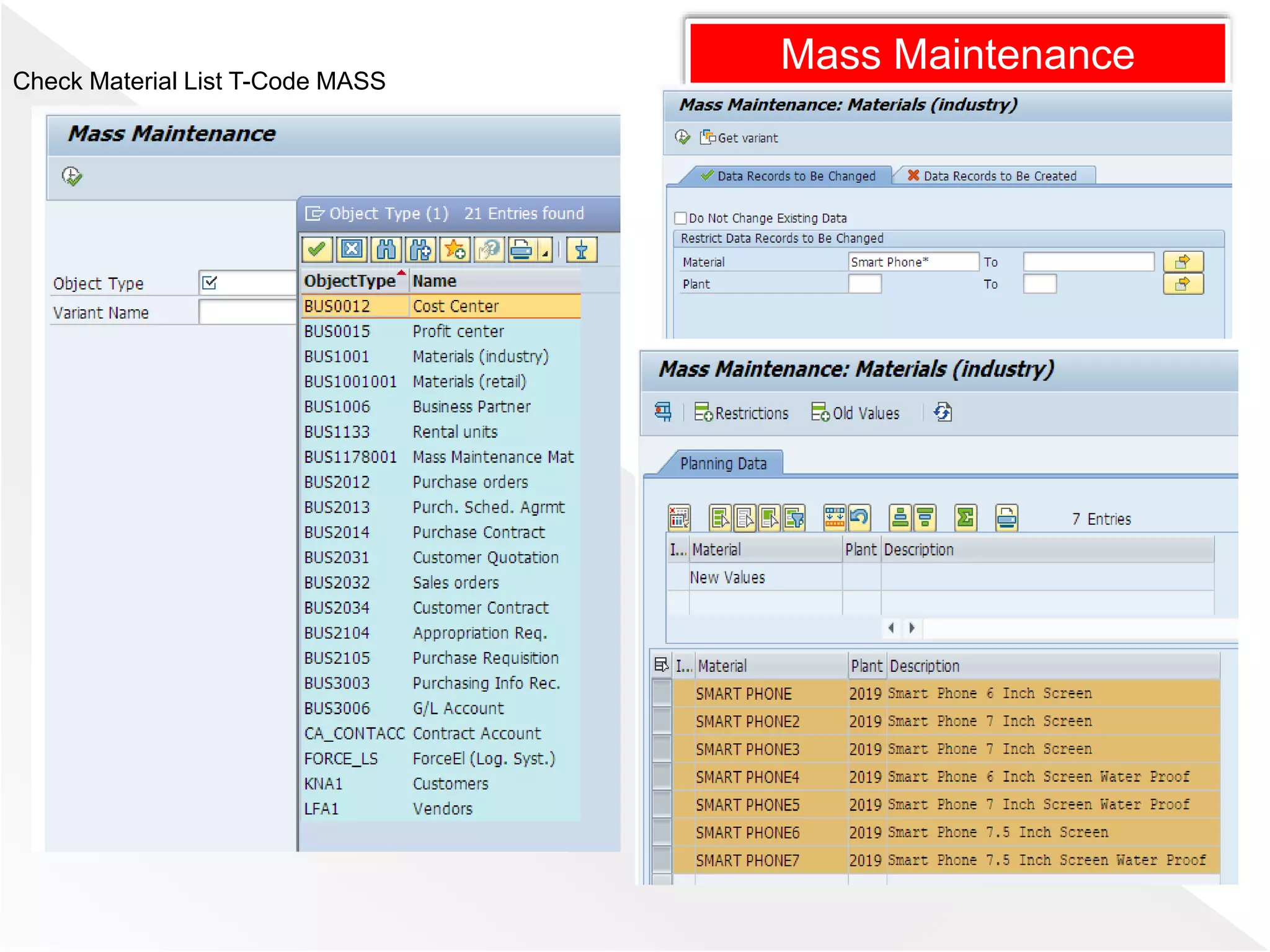The image size is (1270, 952).
Task: Click Get variant button
Action: 739,138
